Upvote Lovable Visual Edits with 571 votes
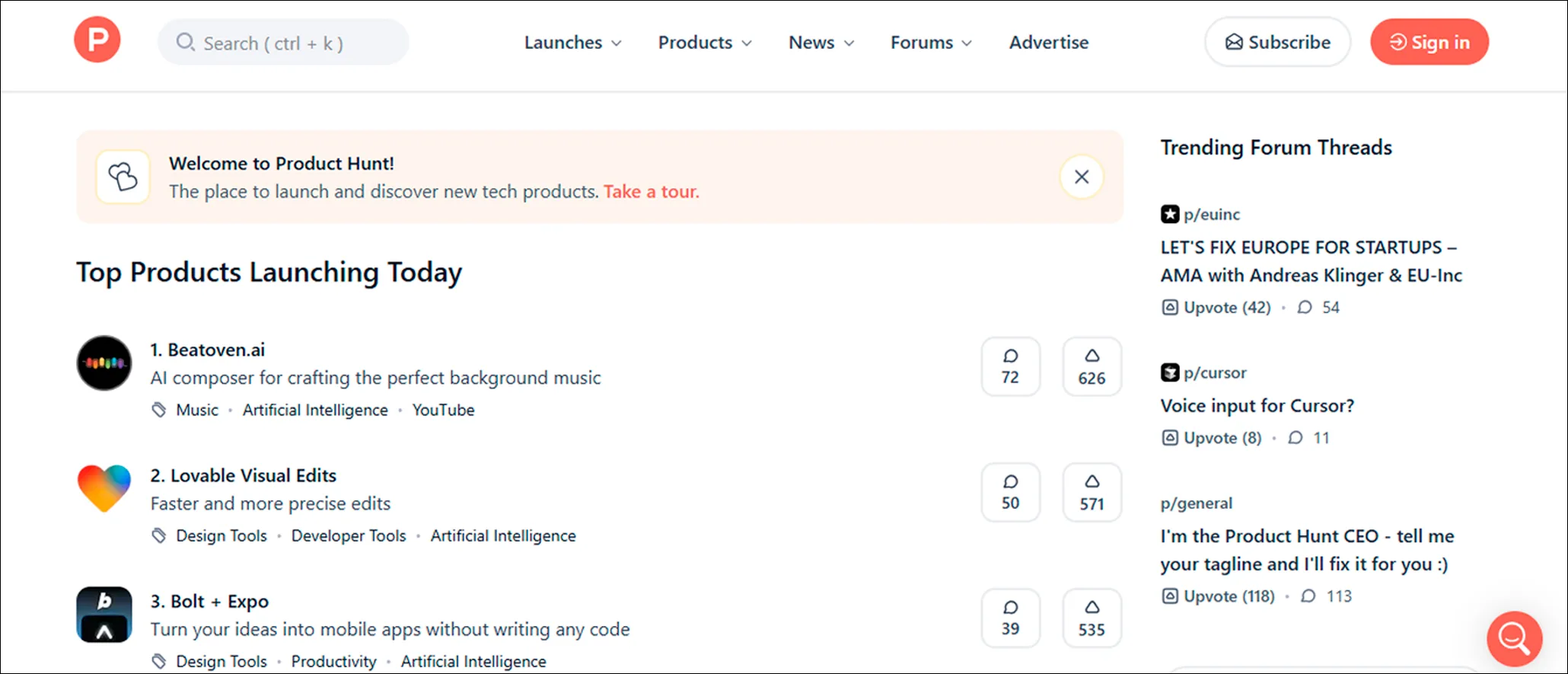The width and height of the screenshot is (1568, 674). (x=1092, y=492)
